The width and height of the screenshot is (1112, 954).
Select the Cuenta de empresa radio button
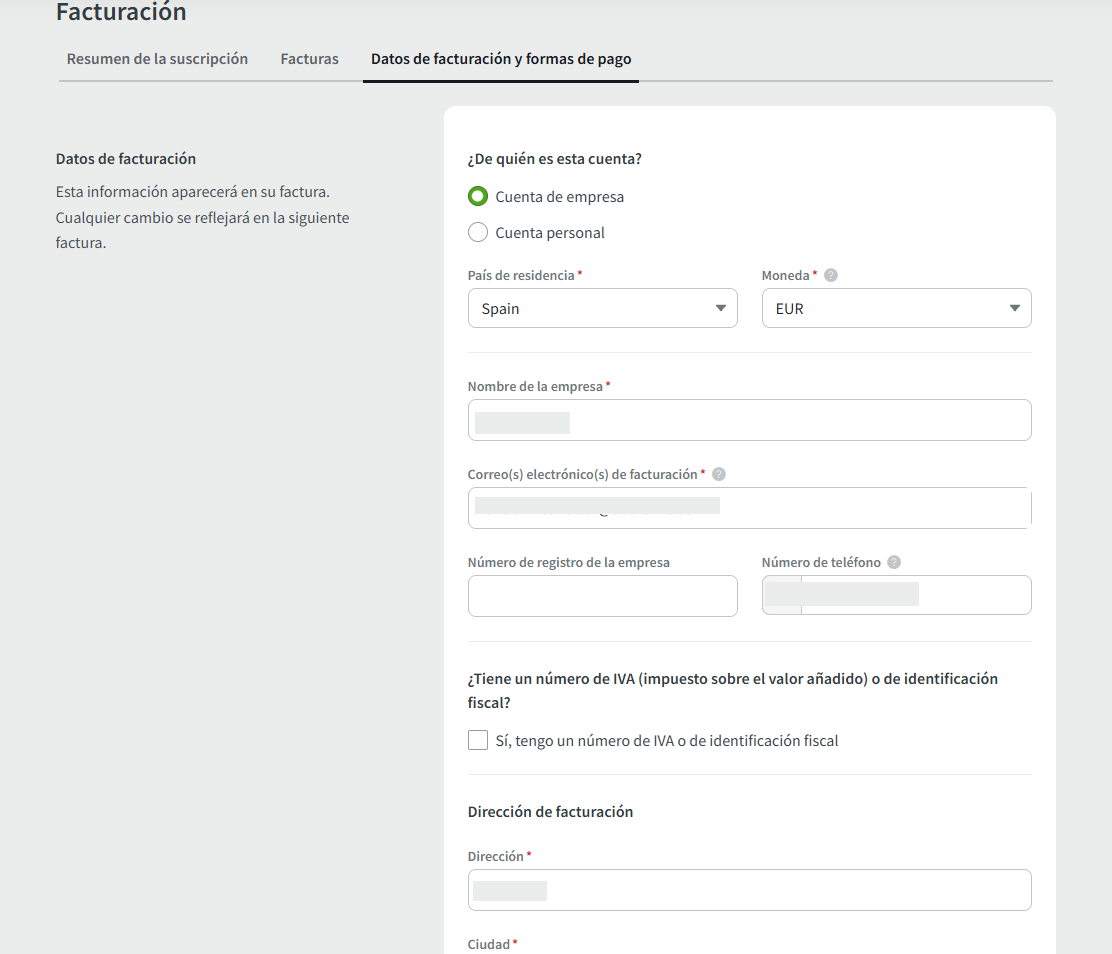pos(478,197)
